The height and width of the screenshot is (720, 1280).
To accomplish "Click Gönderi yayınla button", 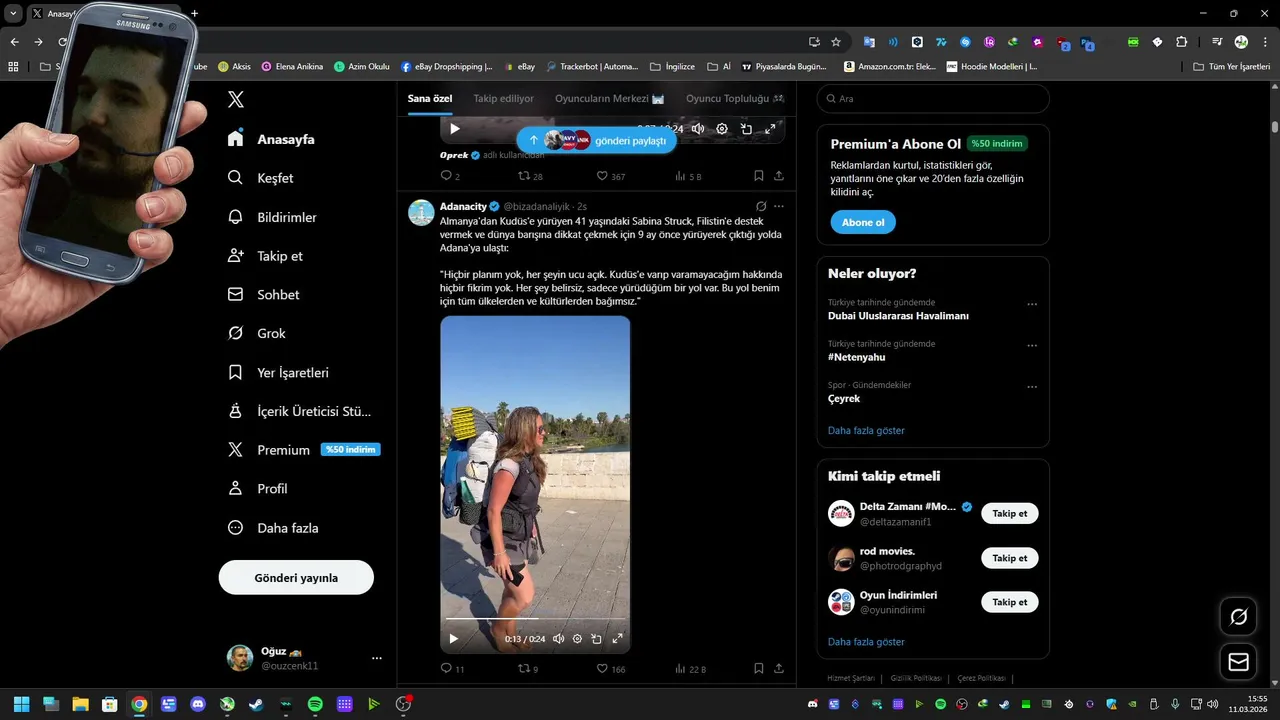I will 296,578.
